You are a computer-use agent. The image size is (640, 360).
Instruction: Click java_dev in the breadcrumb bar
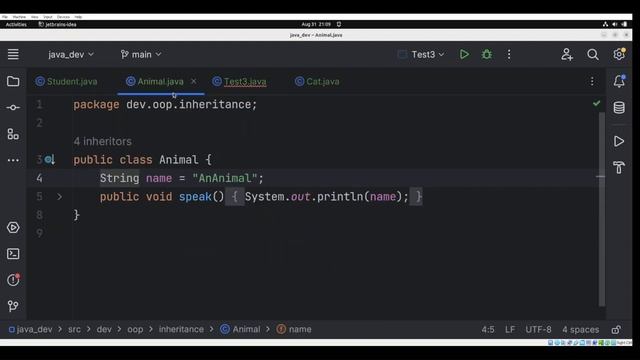click(x=31, y=329)
